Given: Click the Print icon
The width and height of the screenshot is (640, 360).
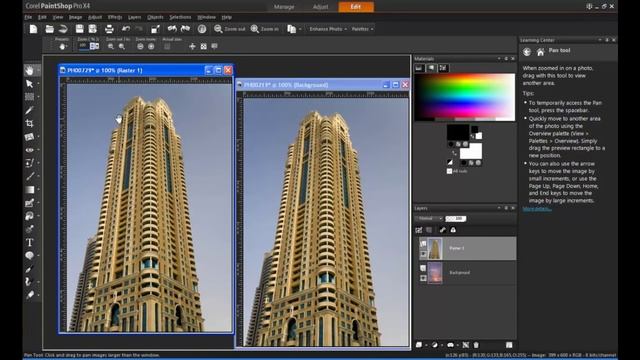Looking at the screenshot, I should point(109,29).
